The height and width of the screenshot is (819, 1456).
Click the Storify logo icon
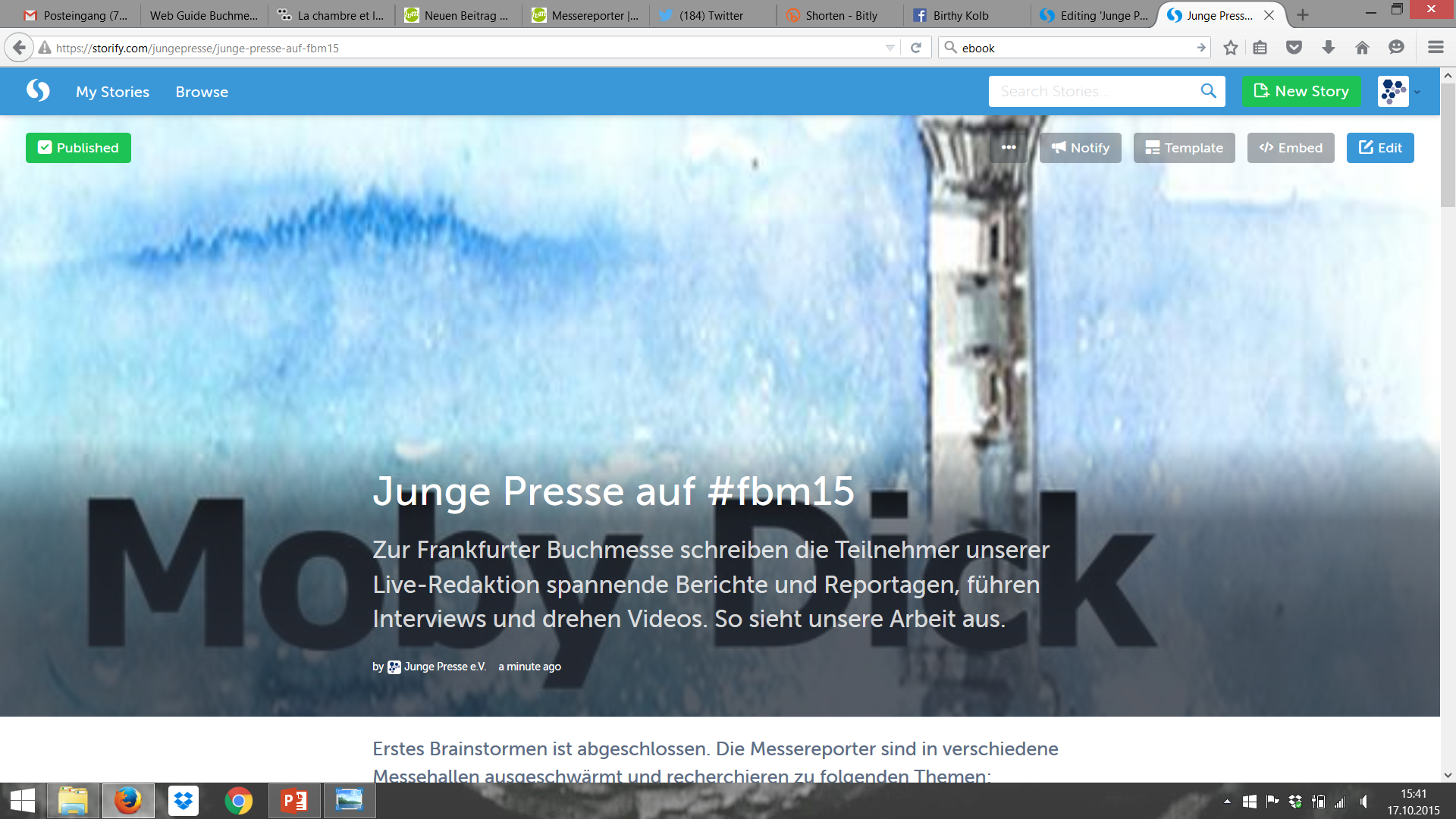[38, 91]
